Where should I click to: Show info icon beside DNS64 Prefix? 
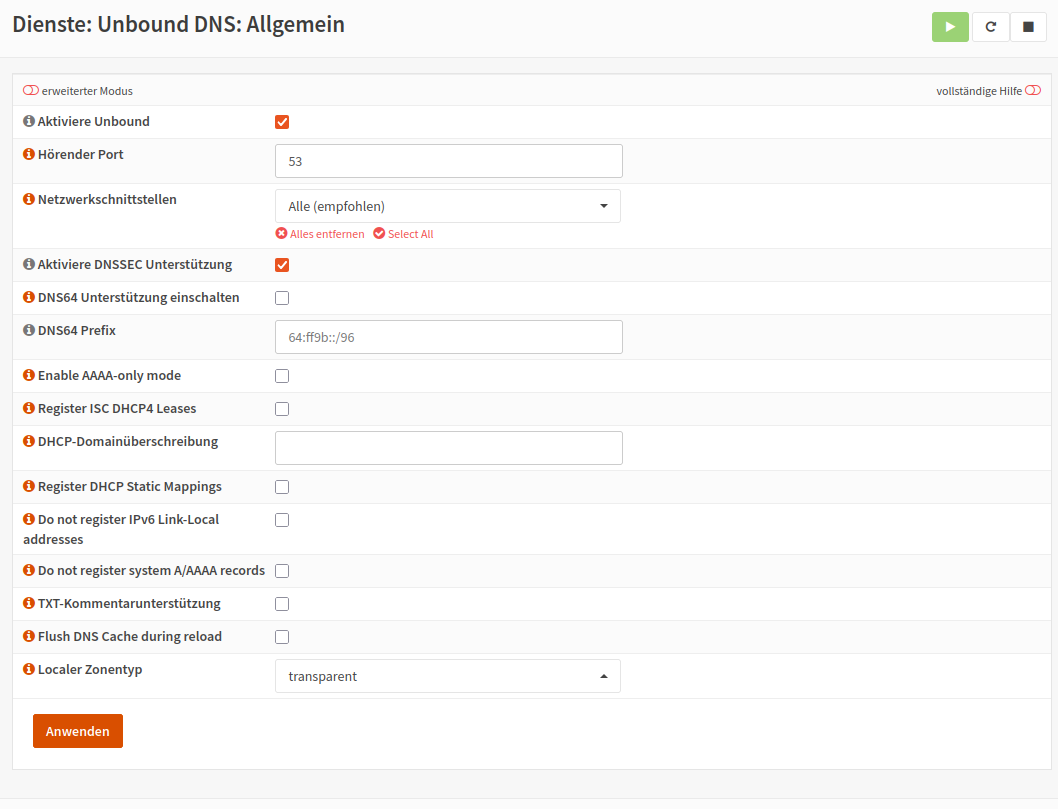(29, 330)
